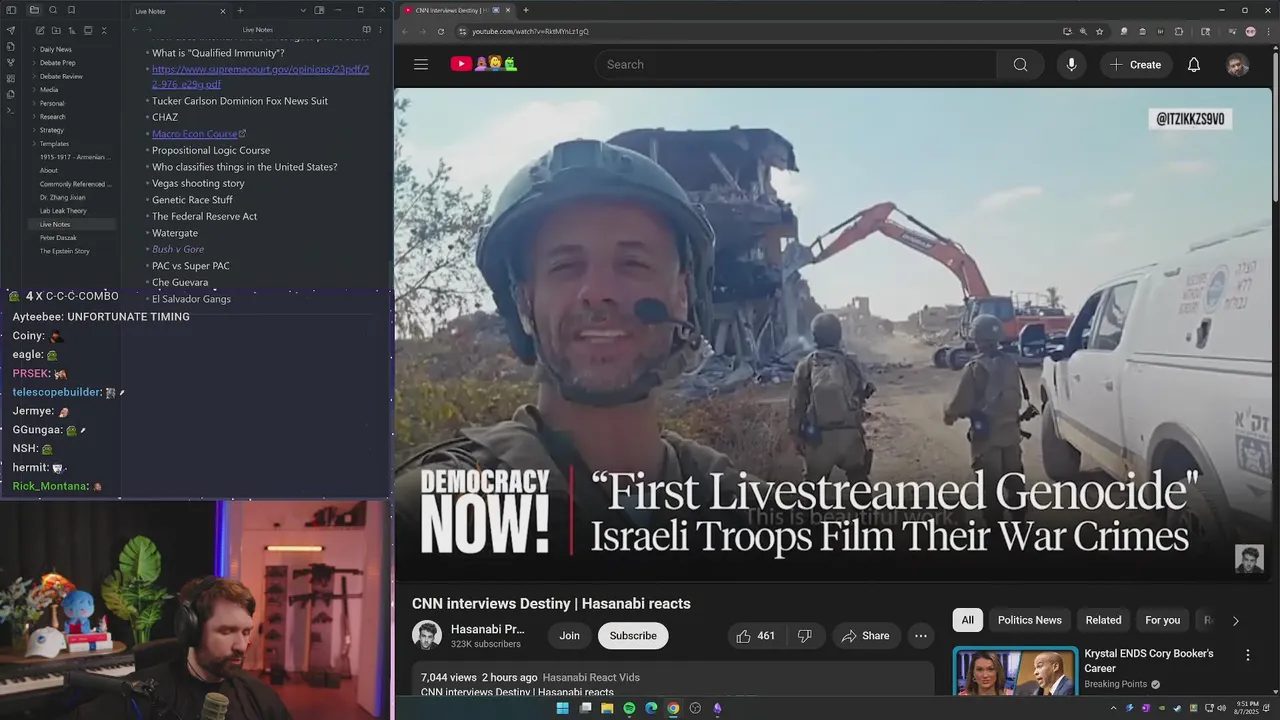Open the Obsidian search icon
This screenshot has width=1280, height=720.
54,10
